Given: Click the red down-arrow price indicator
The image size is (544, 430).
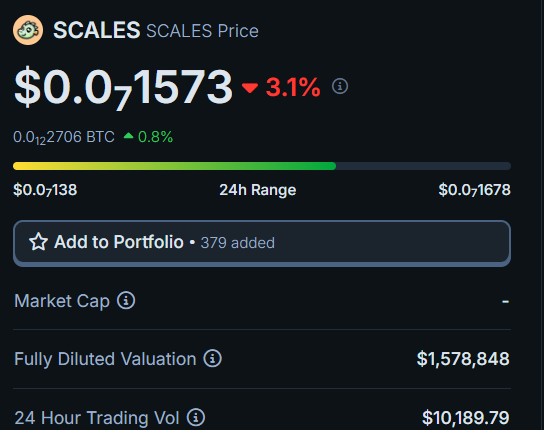Looking at the screenshot, I should tap(250, 88).
